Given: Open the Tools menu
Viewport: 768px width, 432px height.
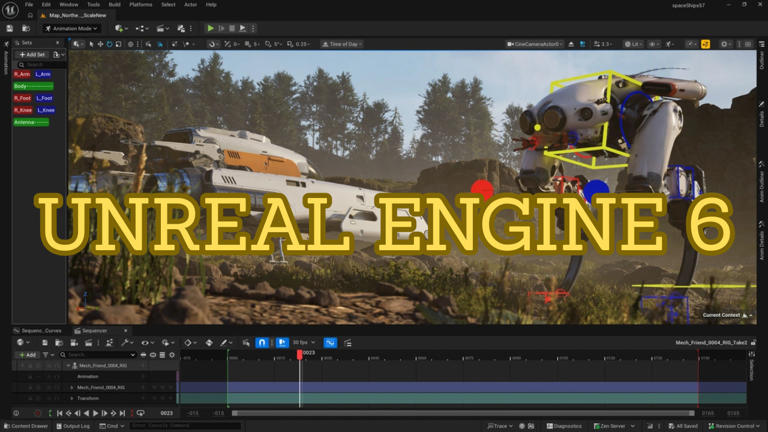Looking at the screenshot, I should pos(94,4).
